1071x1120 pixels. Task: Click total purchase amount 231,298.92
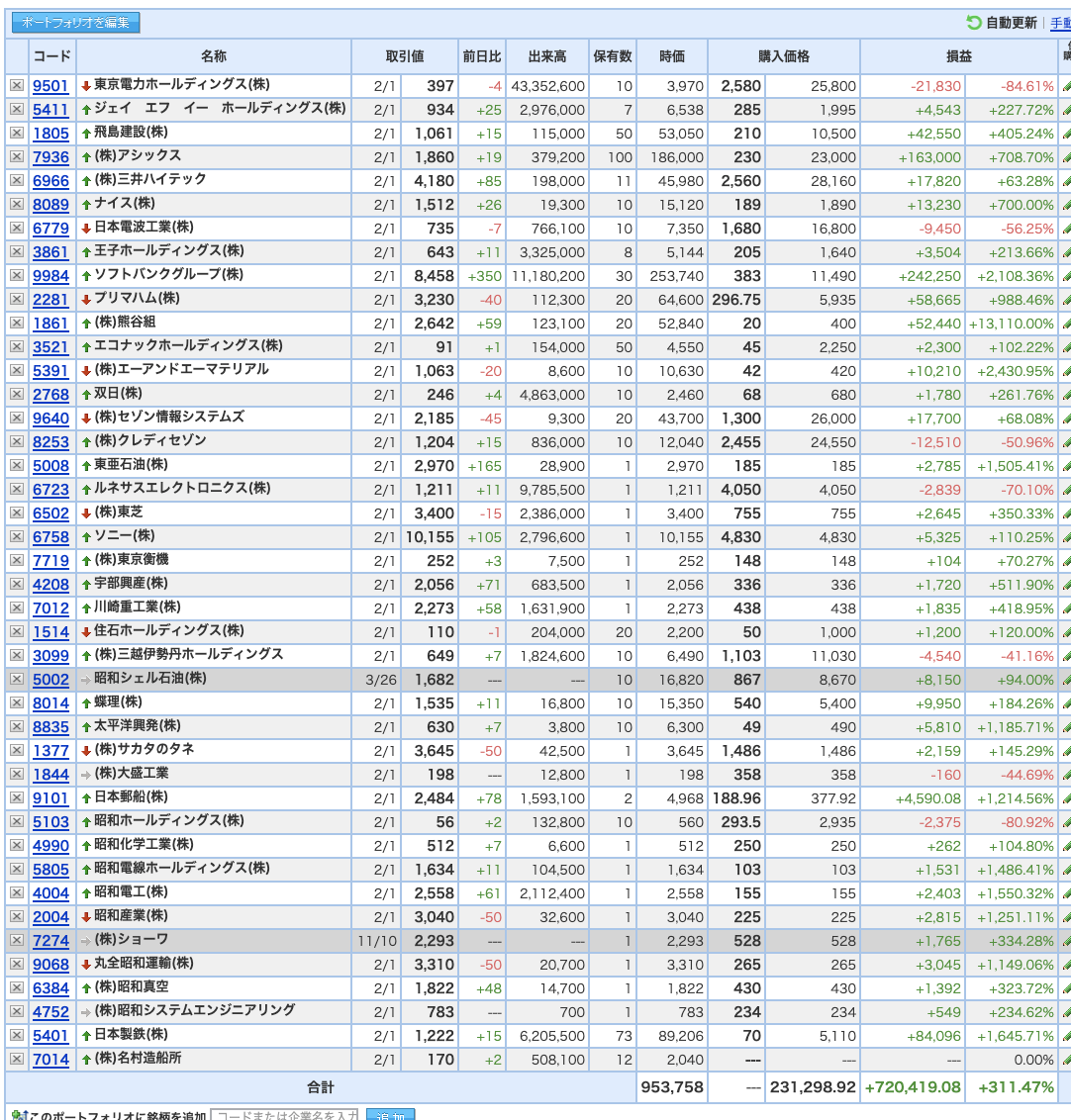tap(813, 1087)
